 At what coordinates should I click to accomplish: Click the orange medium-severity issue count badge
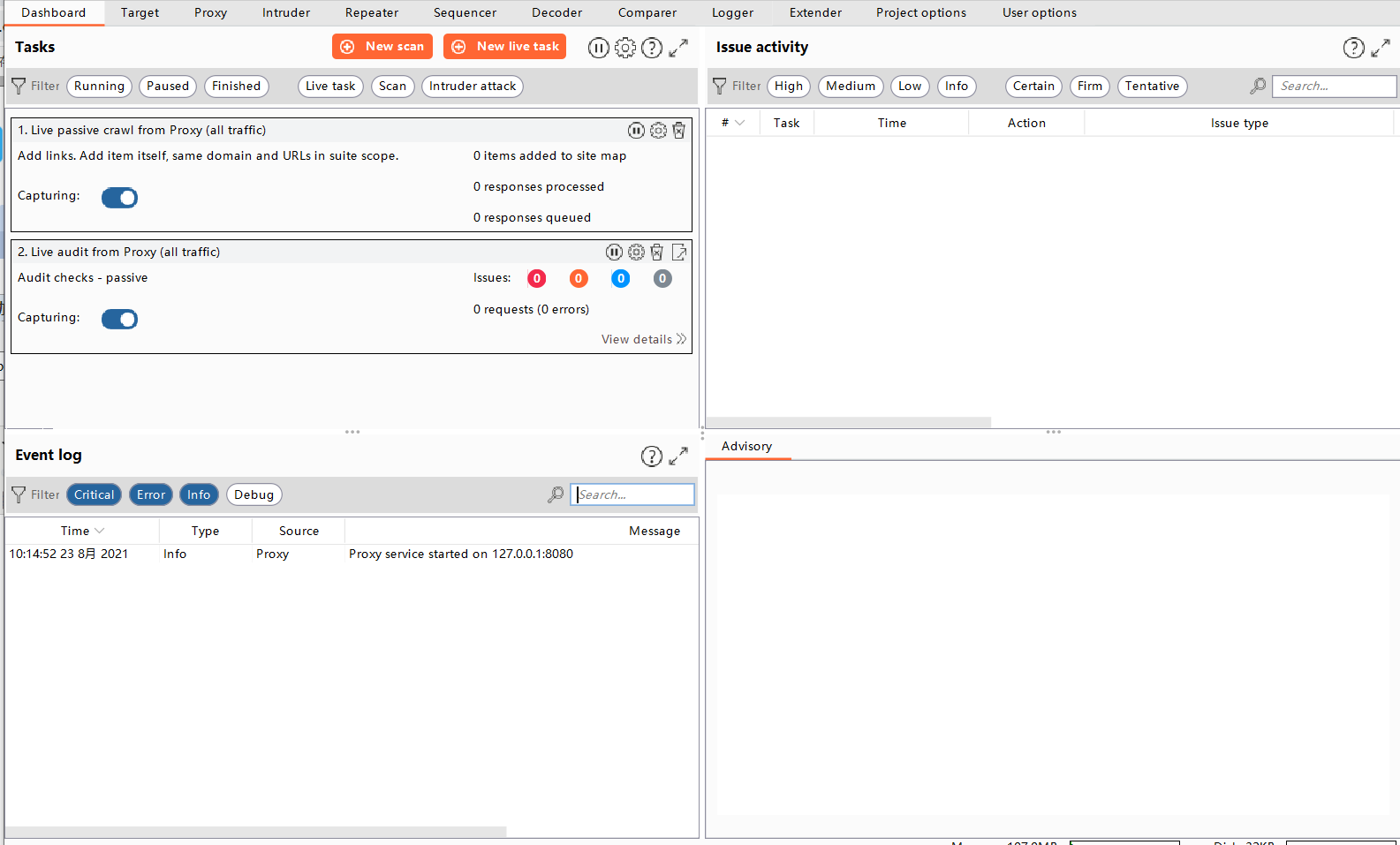point(579,279)
